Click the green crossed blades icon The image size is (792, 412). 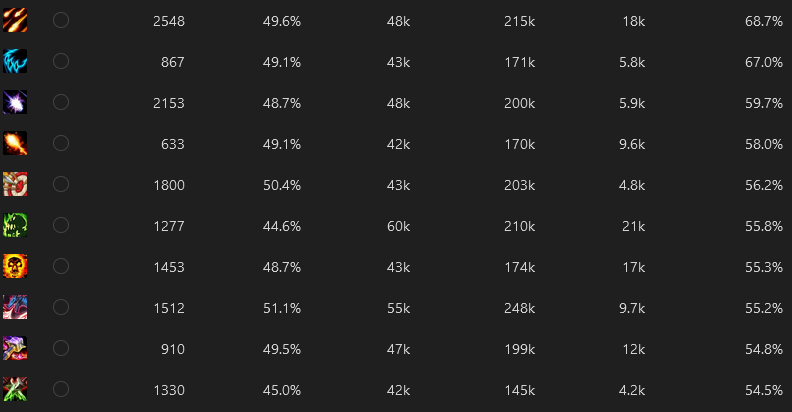pyautogui.click(x=15, y=389)
